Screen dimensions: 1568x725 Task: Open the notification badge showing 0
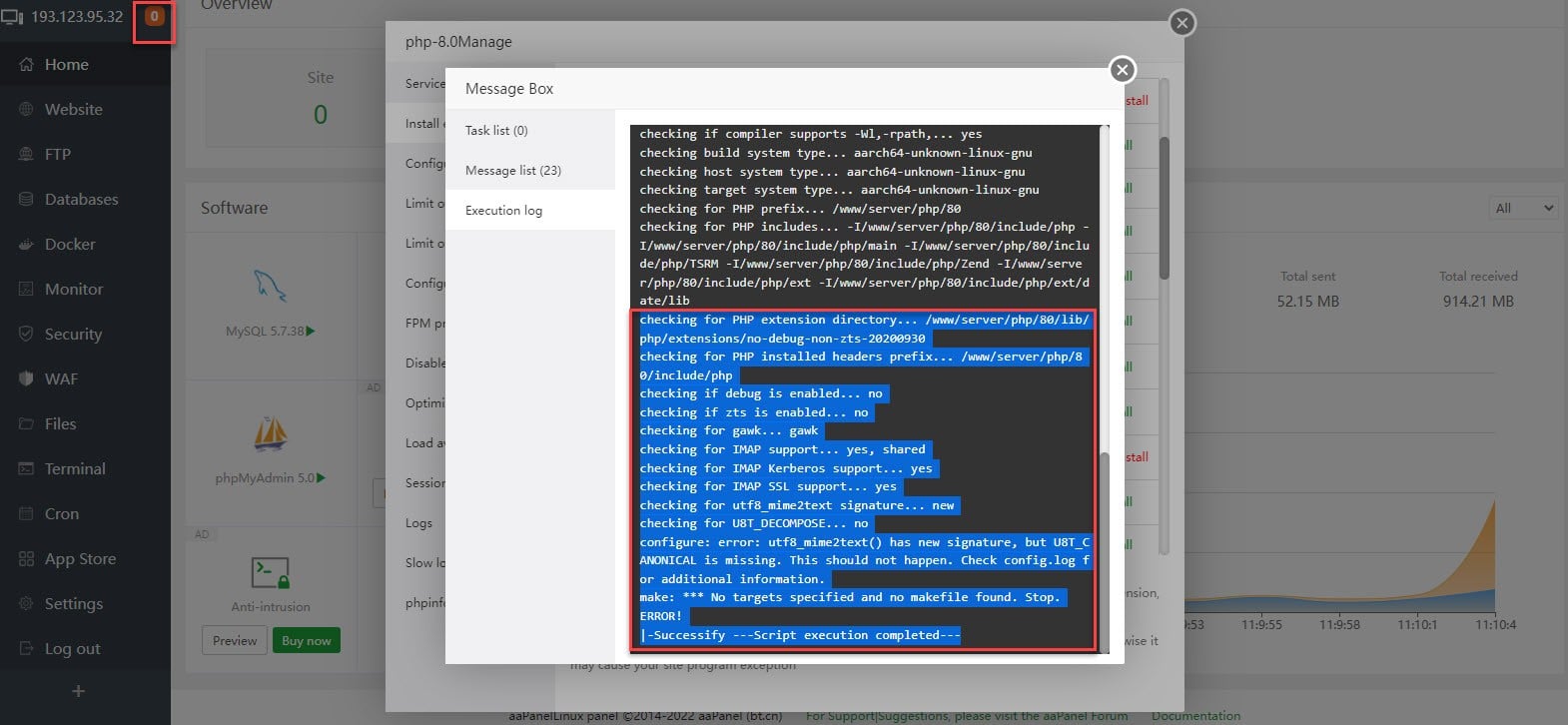tap(154, 16)
